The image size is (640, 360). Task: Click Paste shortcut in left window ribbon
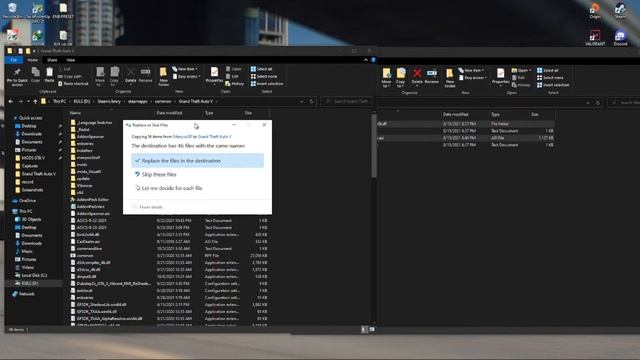tap(73, 84)
